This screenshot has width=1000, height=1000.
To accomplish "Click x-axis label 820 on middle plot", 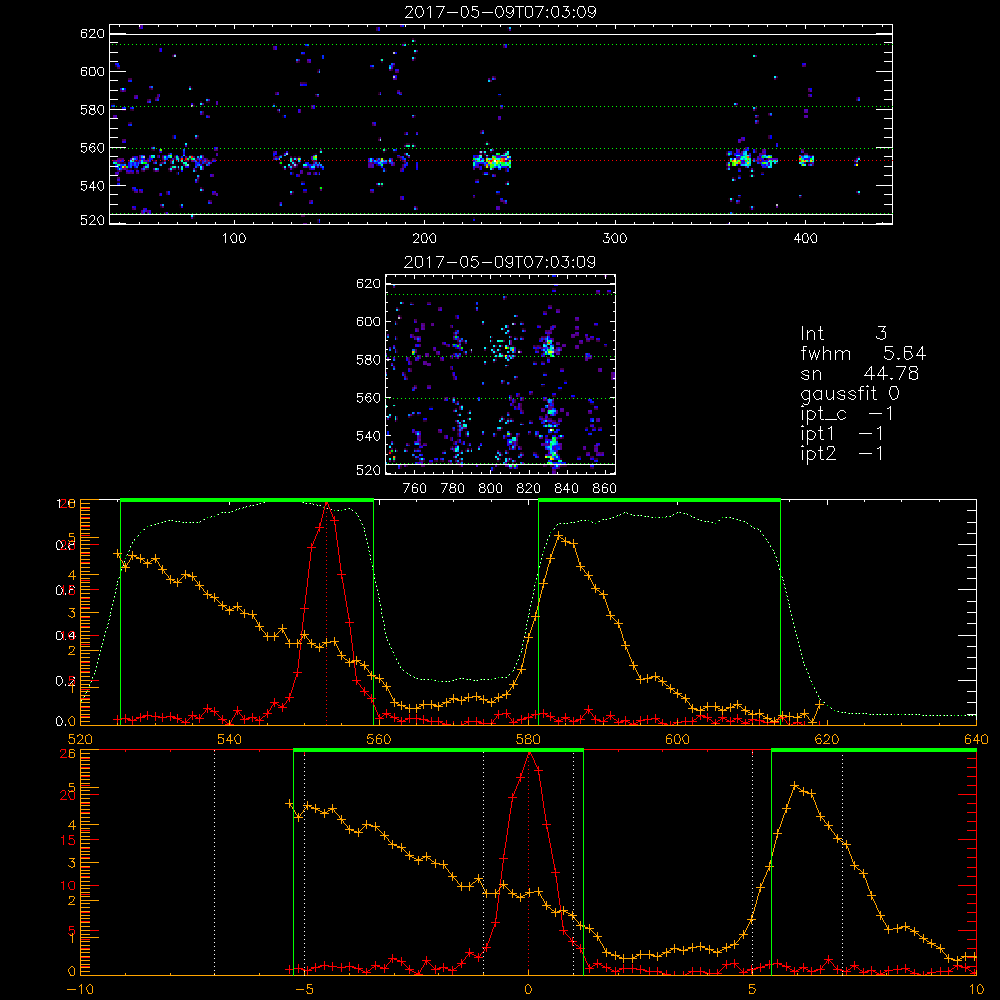I will [529, 489].
